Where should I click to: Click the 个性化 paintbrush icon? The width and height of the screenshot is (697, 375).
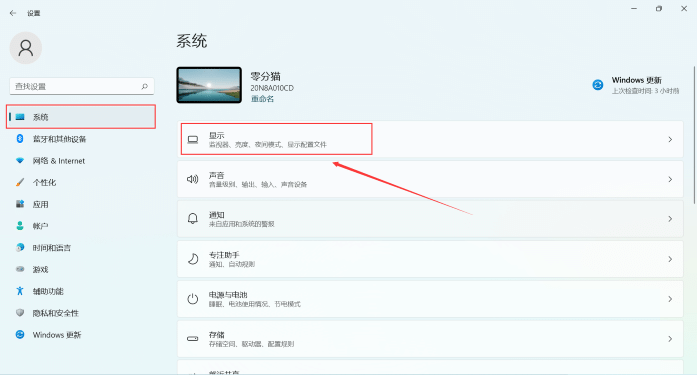click(x=20, y=182)
